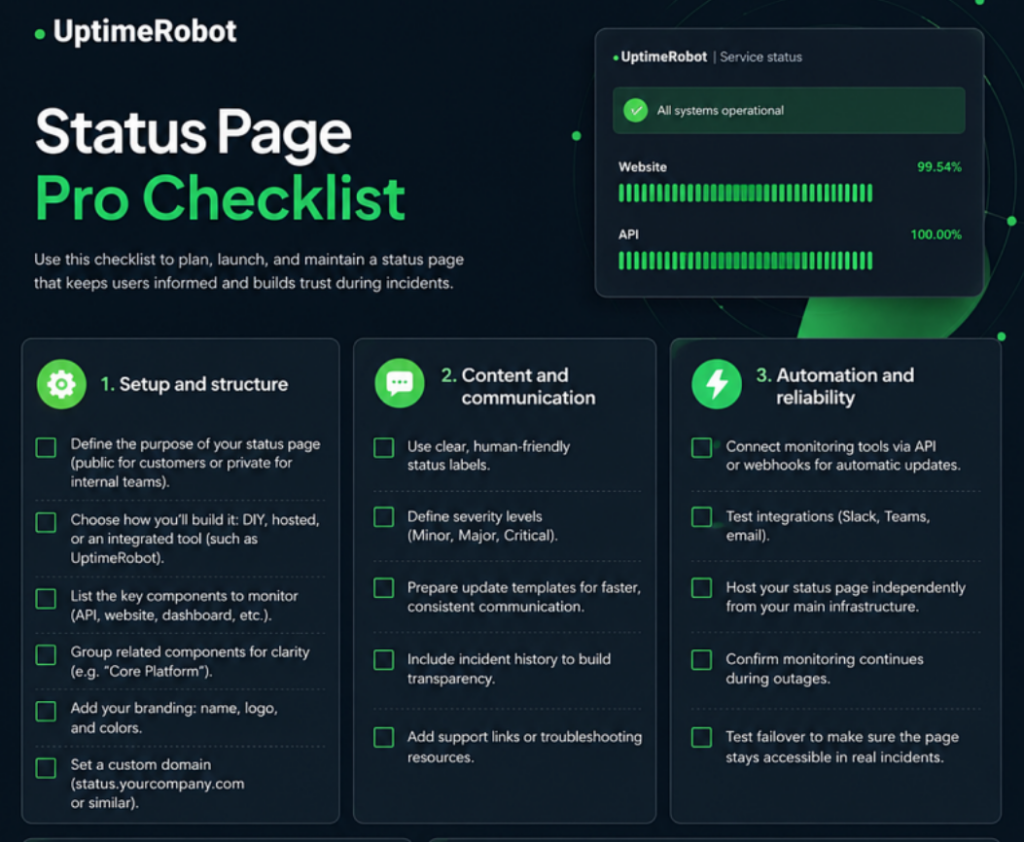The width and height of the screenshot is (1024, 842).
Task: Click the 'Use this checklist to plan' intro paragraph
Action: pyautogui.click(x=249, y=271)
